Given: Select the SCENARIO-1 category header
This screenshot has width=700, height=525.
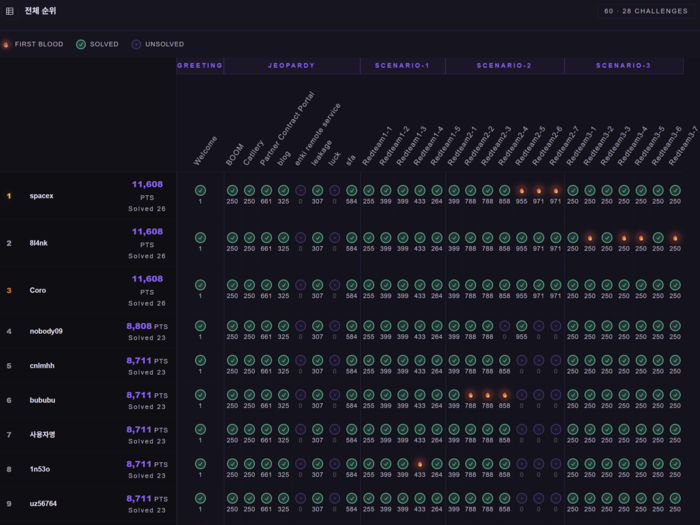Looking at the screenshot, I should coord(402,66).
